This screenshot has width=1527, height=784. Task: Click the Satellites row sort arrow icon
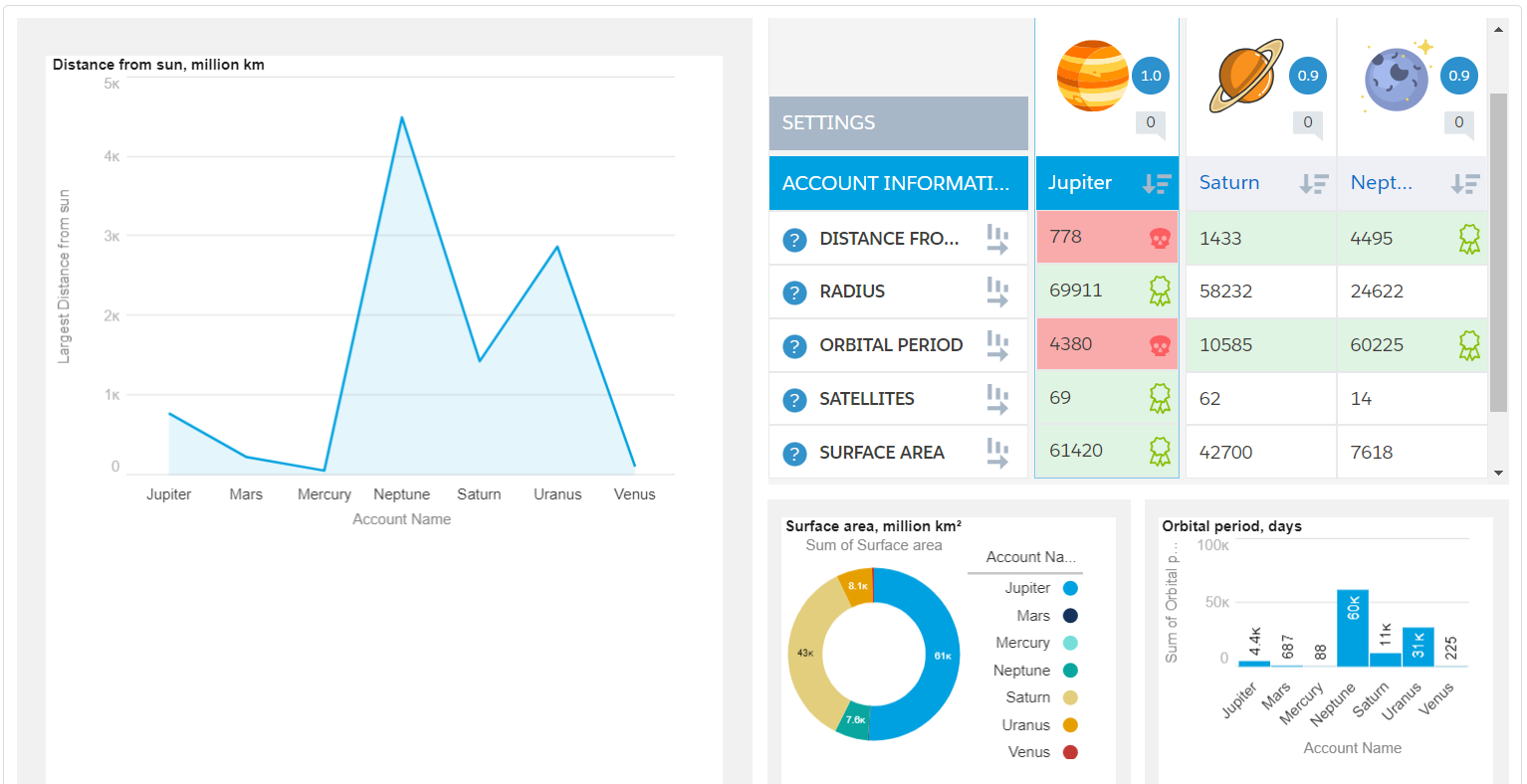pyautogui.click(x=997, y=399)
